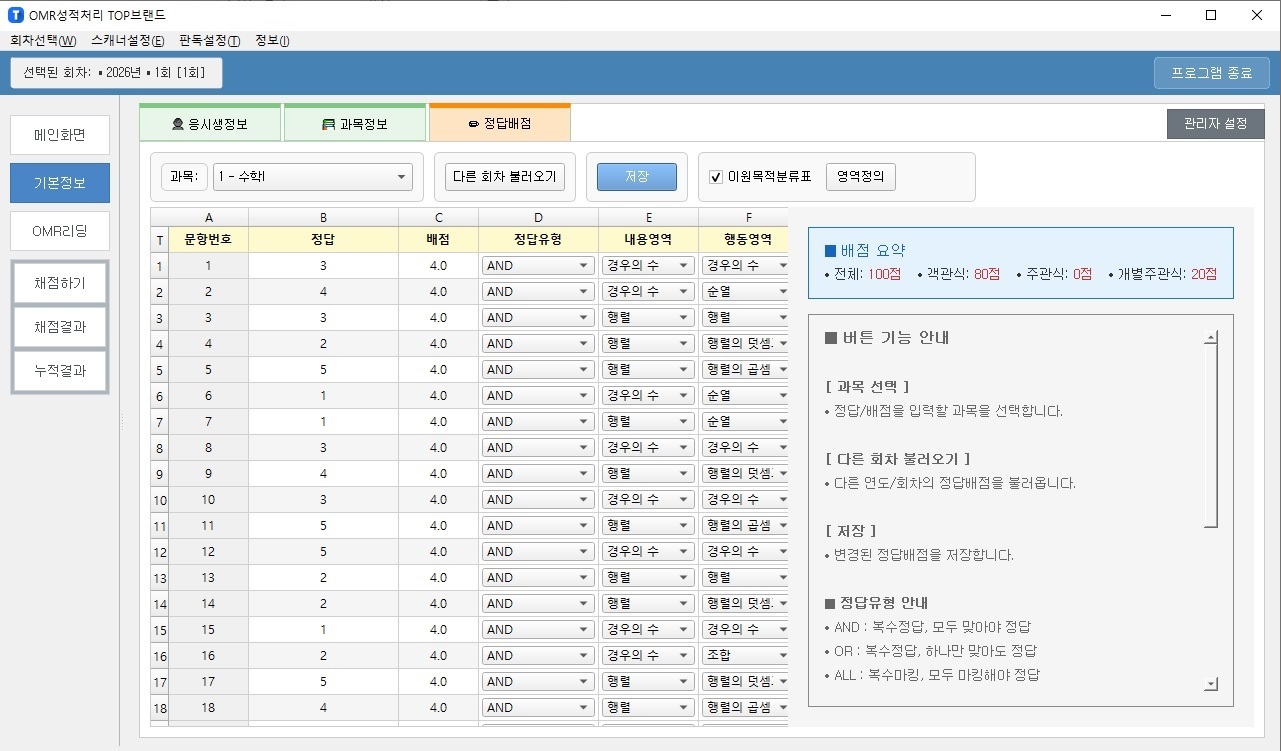
Task: Open the 스캐너설정 menu
Action: pyautogui.click(x=128, y=41)
